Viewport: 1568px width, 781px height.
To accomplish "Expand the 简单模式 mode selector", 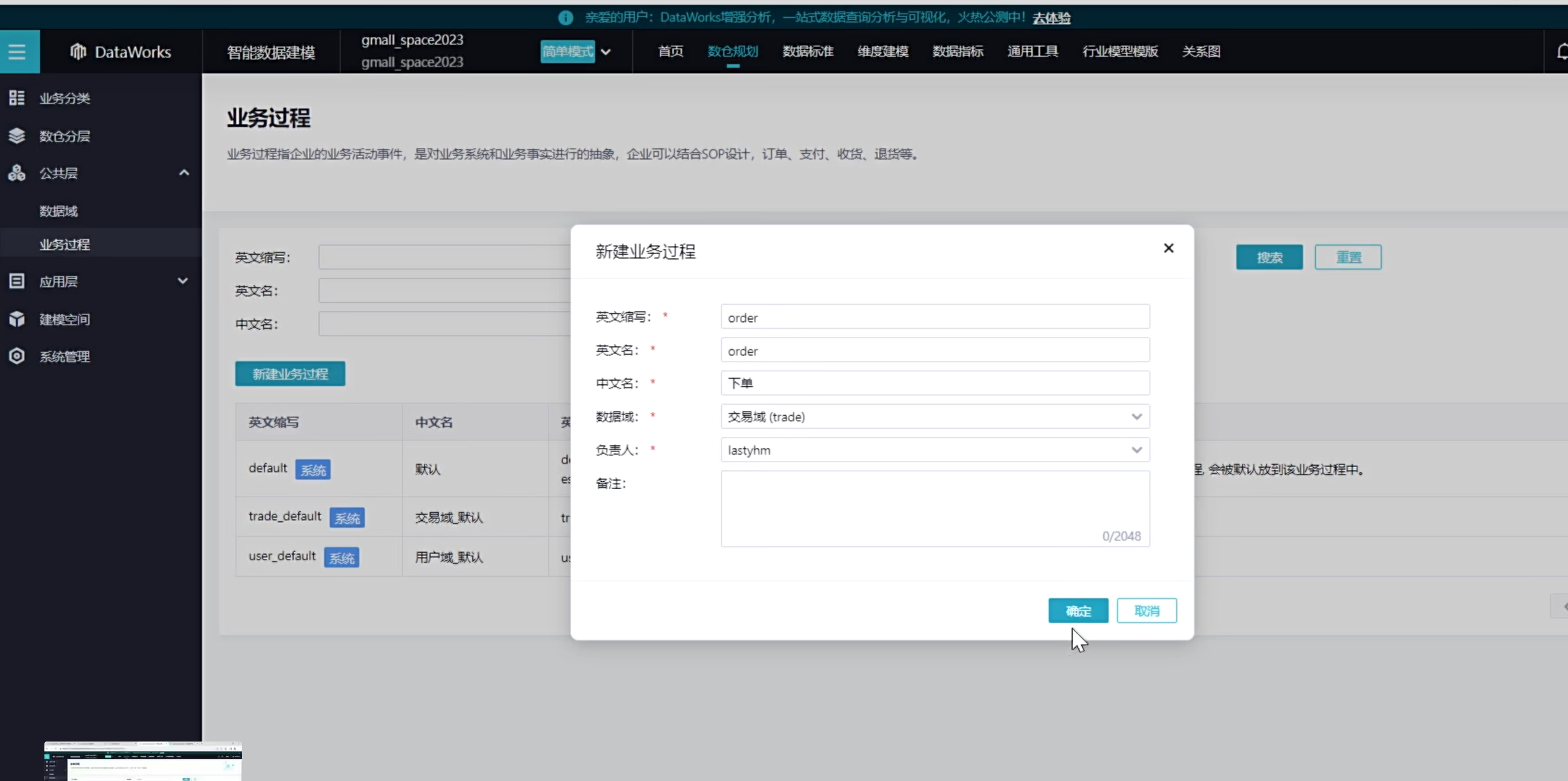I will [x=605, y=52].
